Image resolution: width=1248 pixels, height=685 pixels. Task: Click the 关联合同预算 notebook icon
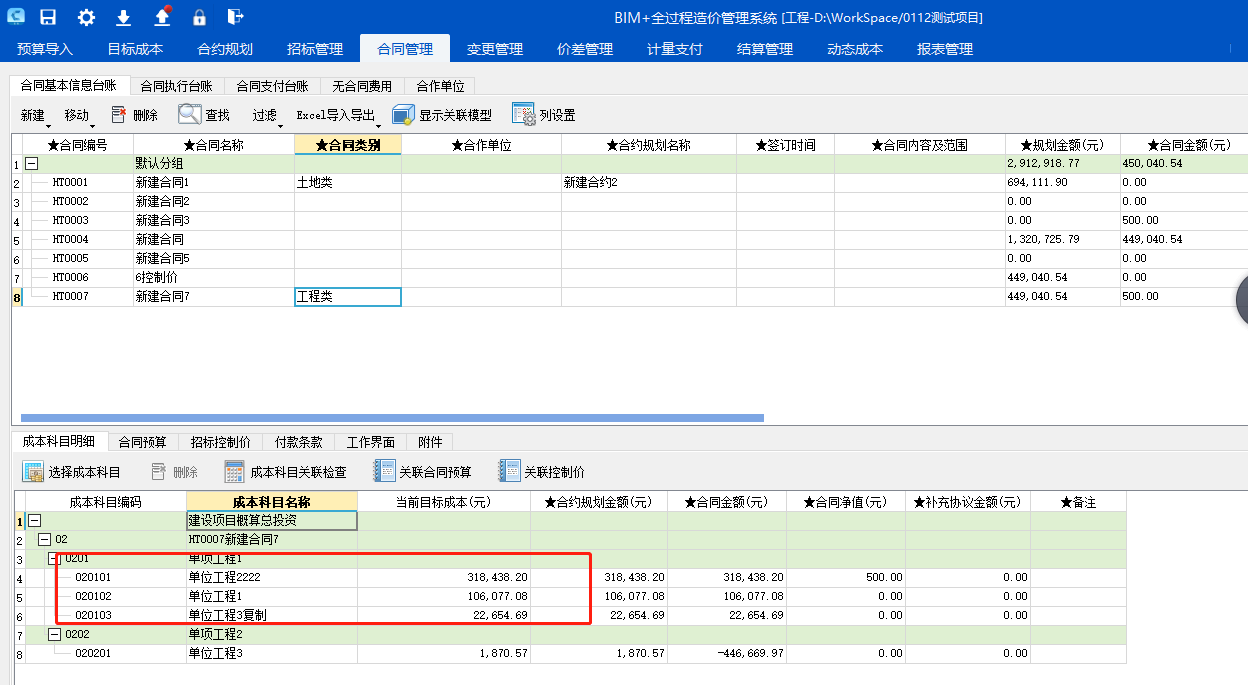[x=384, y=472]
